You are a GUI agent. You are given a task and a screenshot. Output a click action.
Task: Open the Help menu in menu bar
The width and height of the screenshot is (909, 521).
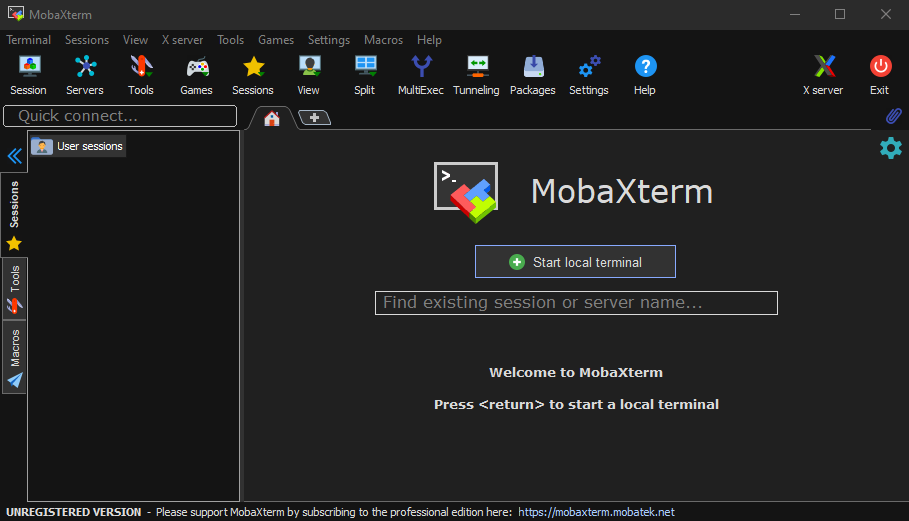click(x=429, y=40)
